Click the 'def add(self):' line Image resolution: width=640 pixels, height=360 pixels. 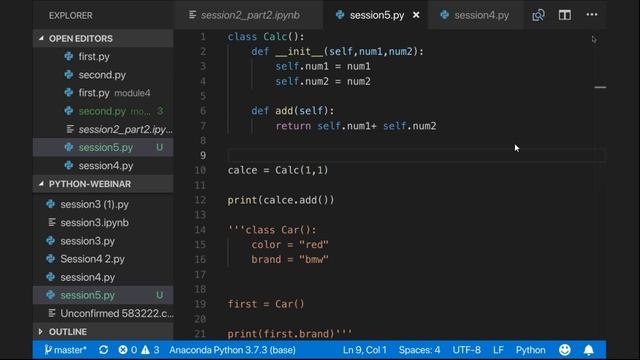click(x=293, y=111)
